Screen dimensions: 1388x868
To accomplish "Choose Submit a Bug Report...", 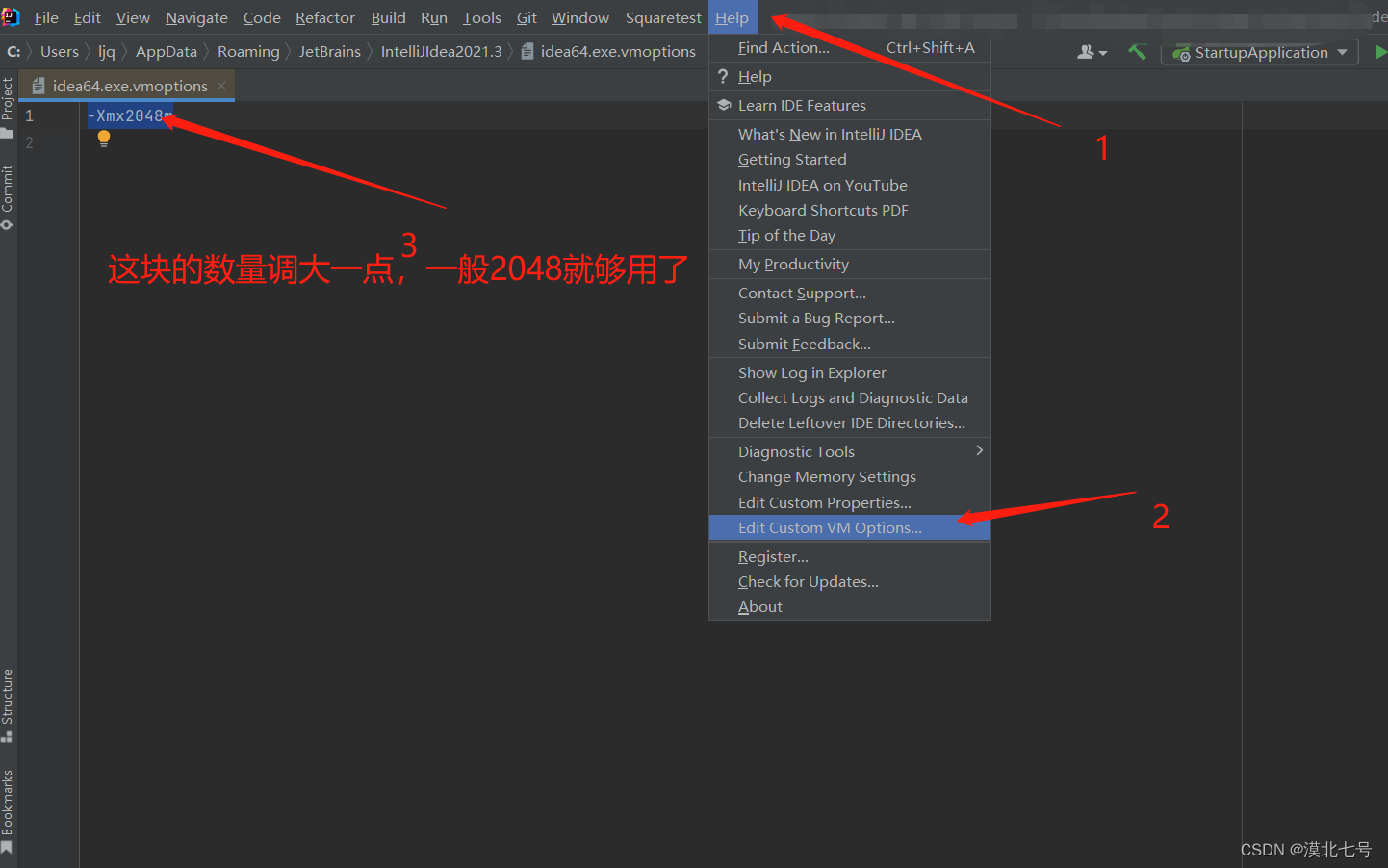I will pos(850,318).
